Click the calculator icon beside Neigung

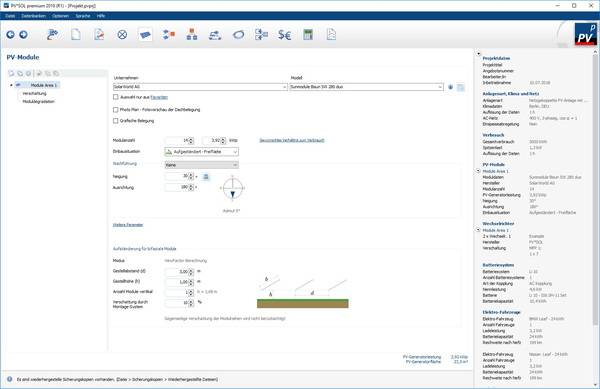click(206, 176)
